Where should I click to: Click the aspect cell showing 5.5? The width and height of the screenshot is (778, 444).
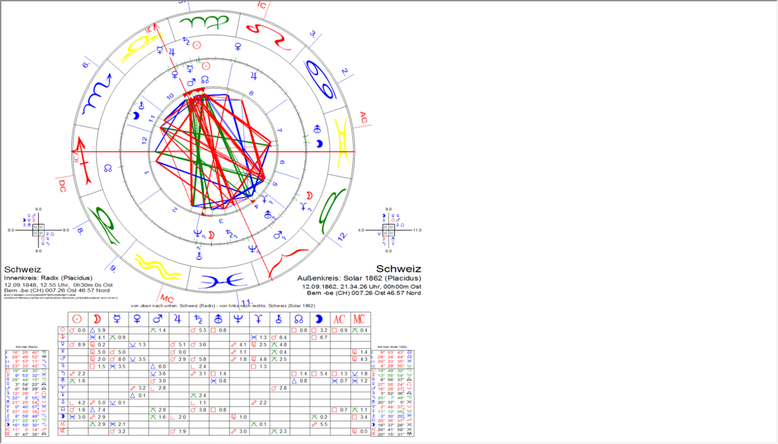coord(319,425)
